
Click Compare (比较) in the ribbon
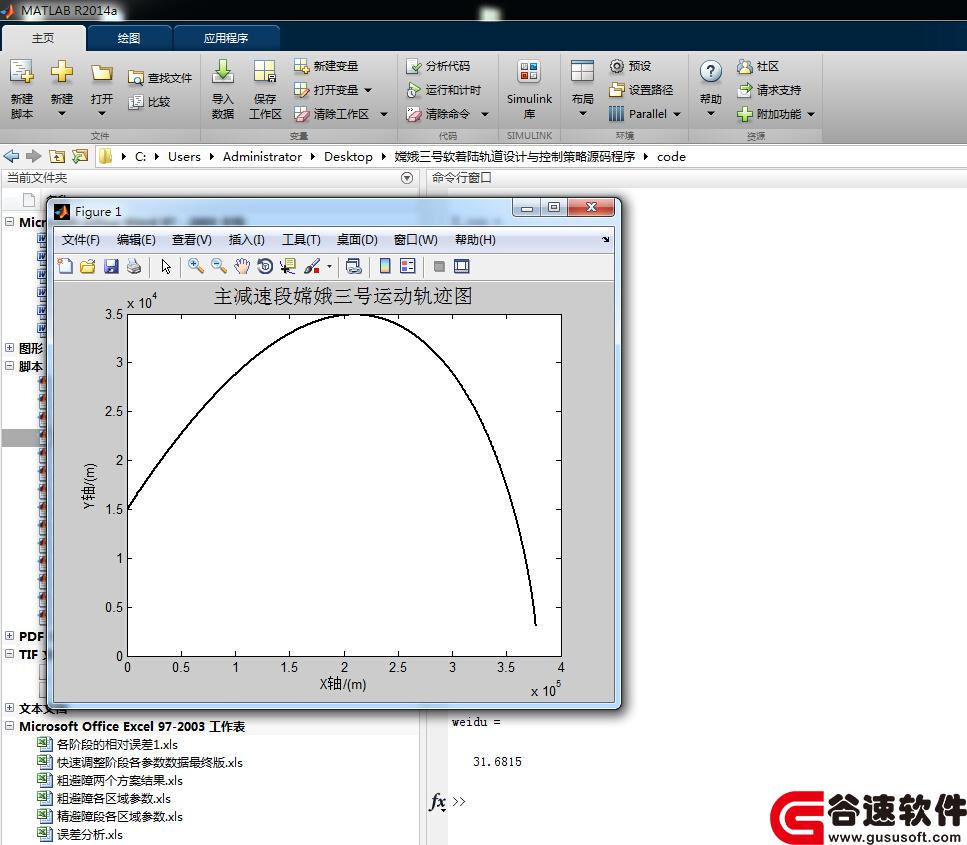(149, 102)
